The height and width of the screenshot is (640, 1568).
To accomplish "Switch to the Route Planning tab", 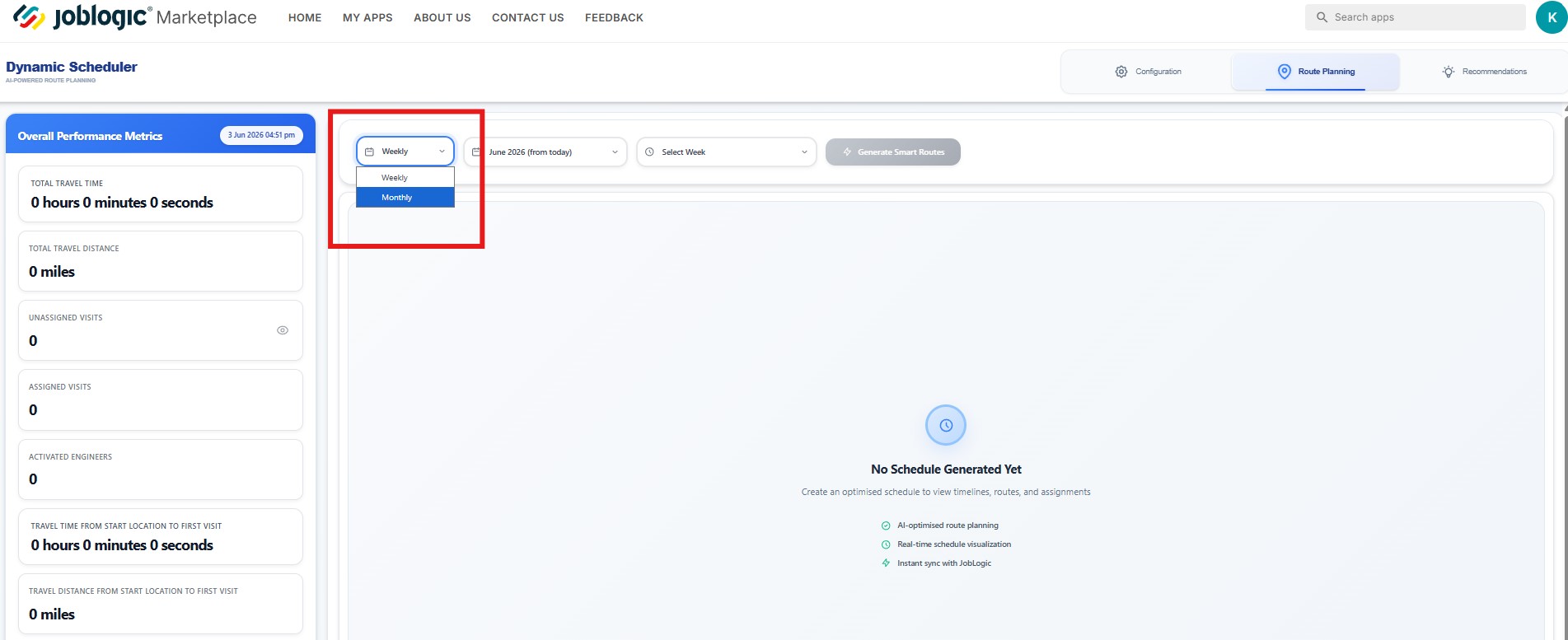I will [1315, 72].
